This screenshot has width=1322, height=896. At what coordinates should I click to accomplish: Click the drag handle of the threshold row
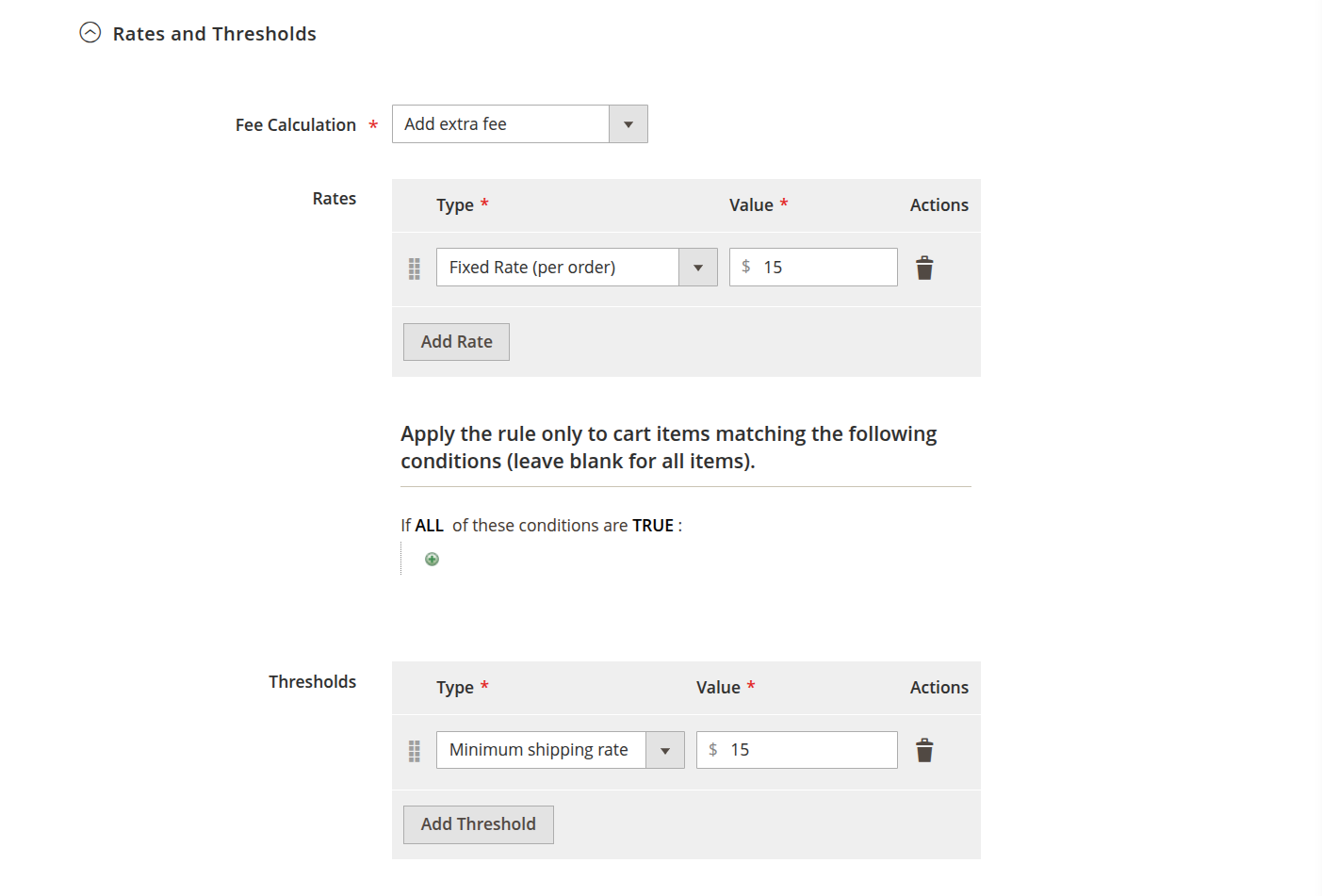(414, 751)
